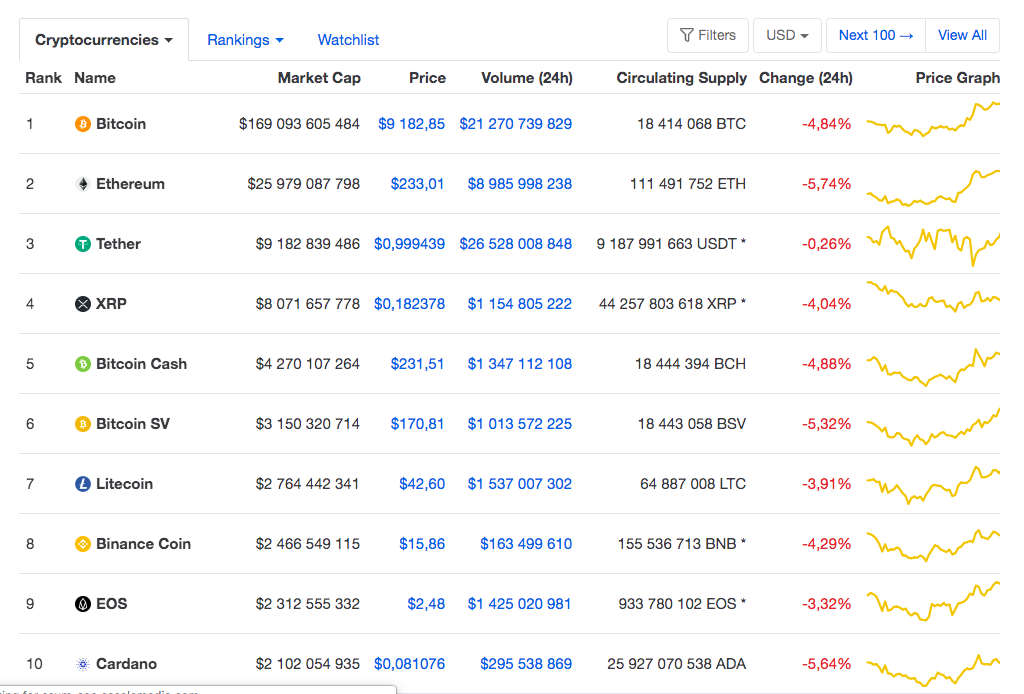Open the Filters button
Screen dimensions: 1024x694
tap(707, 35)
